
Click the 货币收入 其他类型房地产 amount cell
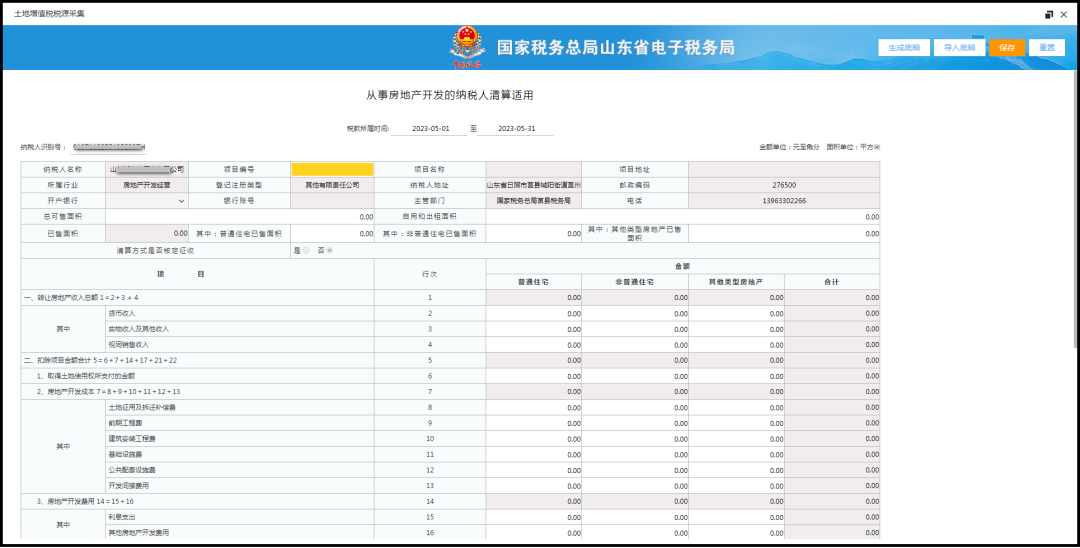(736, 313)
